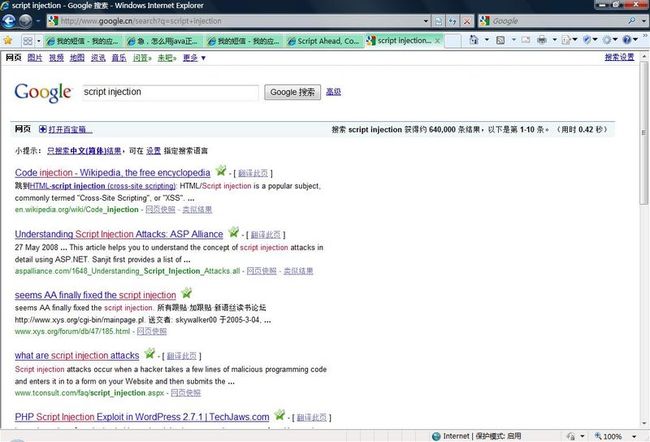650x442 pixels.
Task: Star the PHP Script Injection Exploit result
Action: coord(280,415)
